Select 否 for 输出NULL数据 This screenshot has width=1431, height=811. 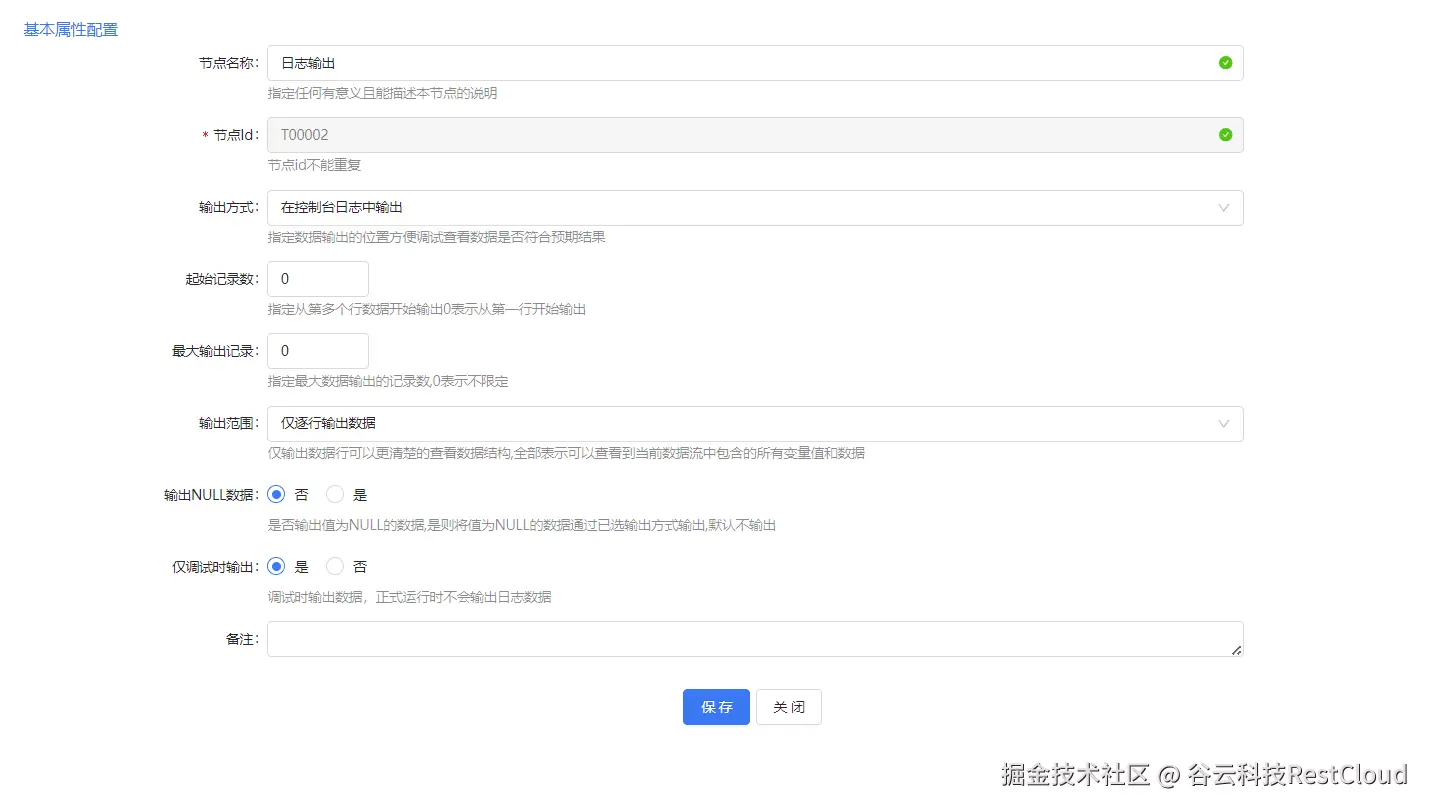(276, 493)
